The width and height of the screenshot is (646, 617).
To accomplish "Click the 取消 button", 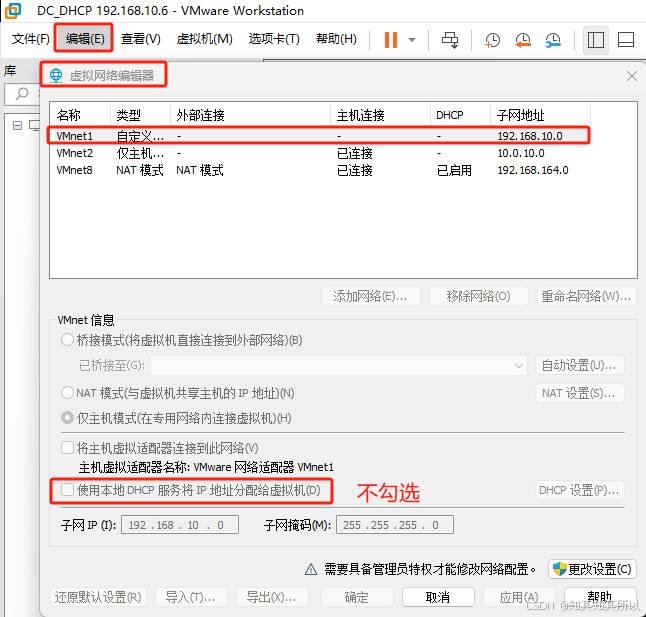I will tap(438, 597).
